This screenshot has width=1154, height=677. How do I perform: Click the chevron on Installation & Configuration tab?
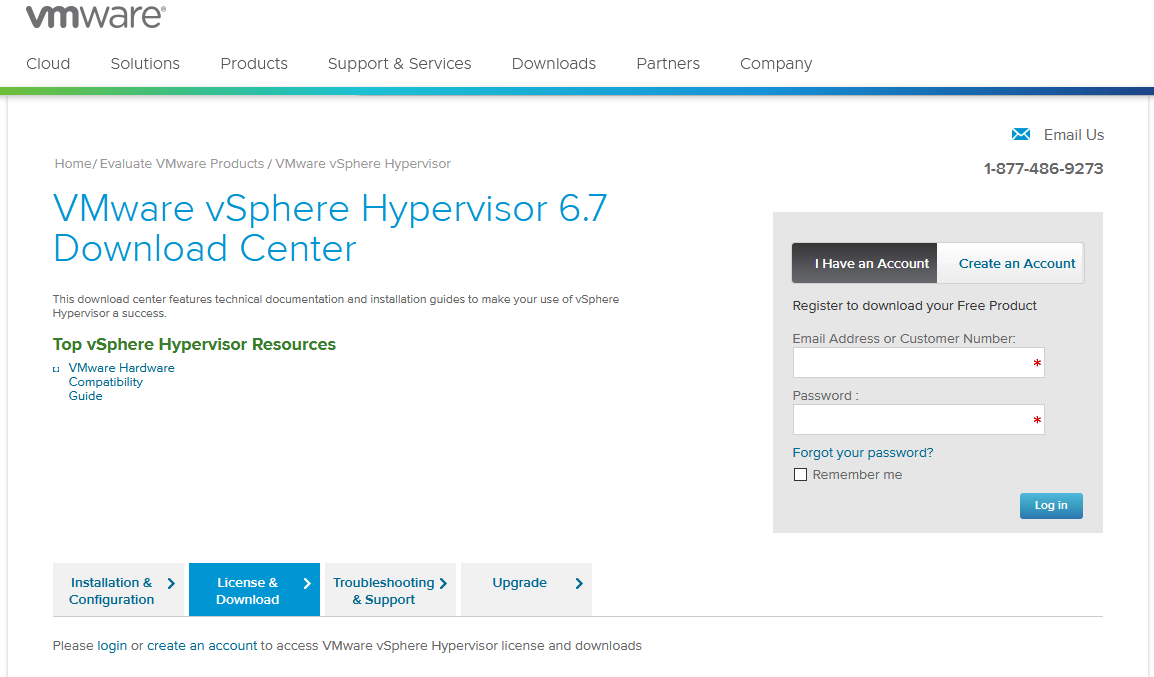(x=171, y=584)
